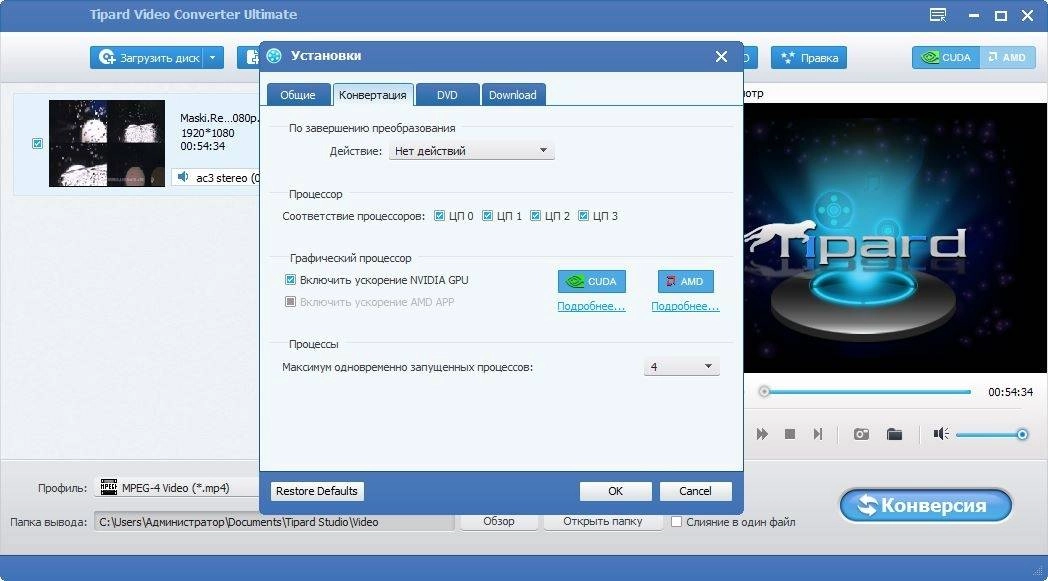Click the fast forward icon in player
Viewport: 1048px width, 581px height.
(x=762, y=434)
